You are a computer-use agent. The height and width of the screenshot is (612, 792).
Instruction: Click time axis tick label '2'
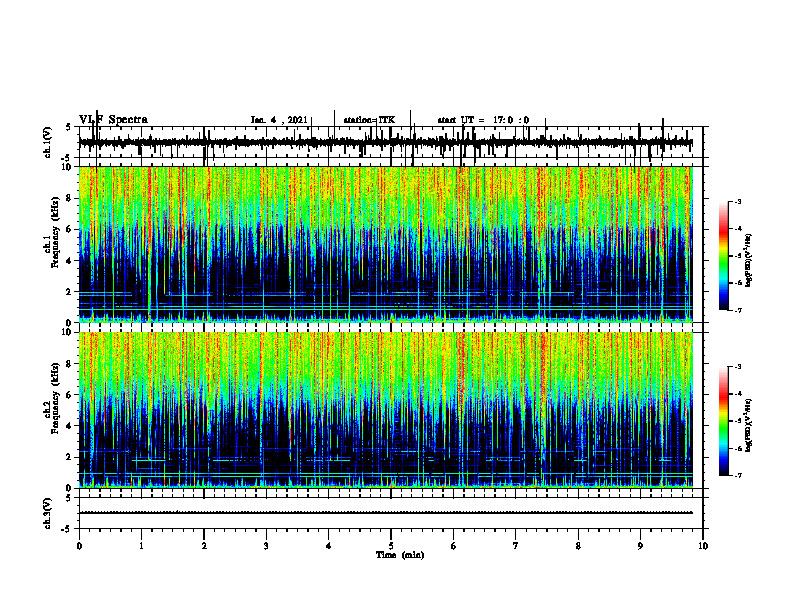tap(204, 546)
